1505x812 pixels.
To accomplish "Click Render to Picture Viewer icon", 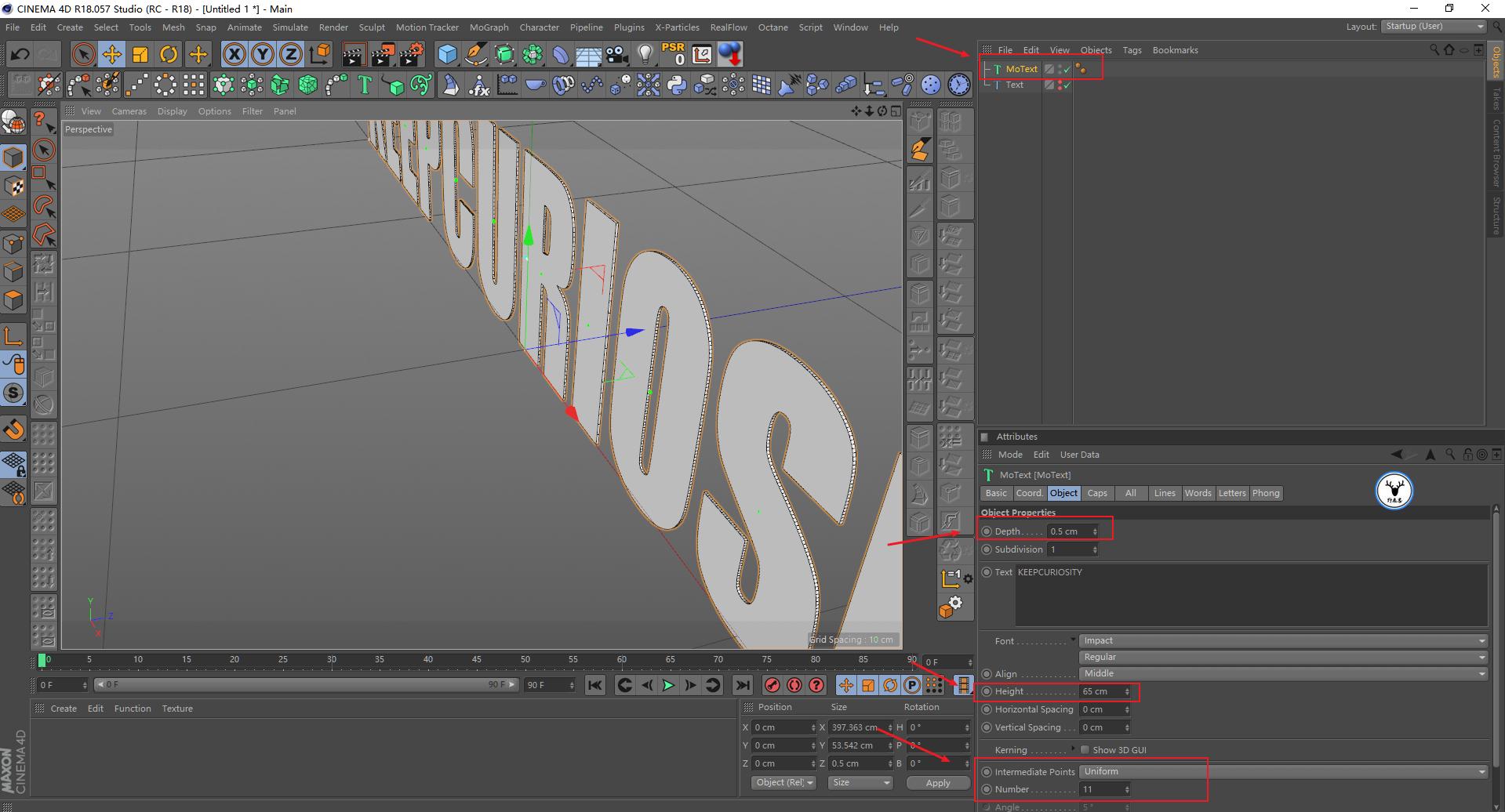I will click(382, 53).
